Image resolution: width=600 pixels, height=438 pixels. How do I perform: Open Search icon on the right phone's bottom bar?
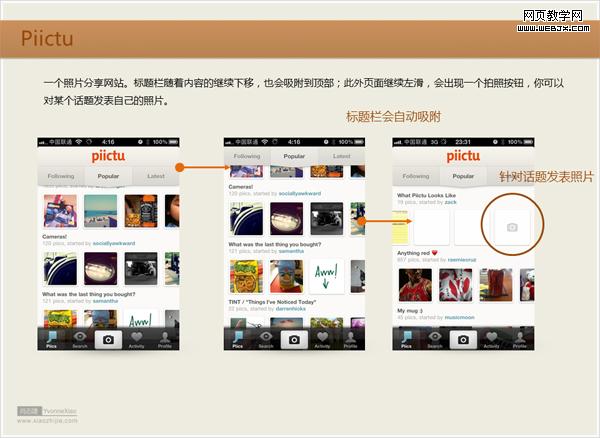435,340
